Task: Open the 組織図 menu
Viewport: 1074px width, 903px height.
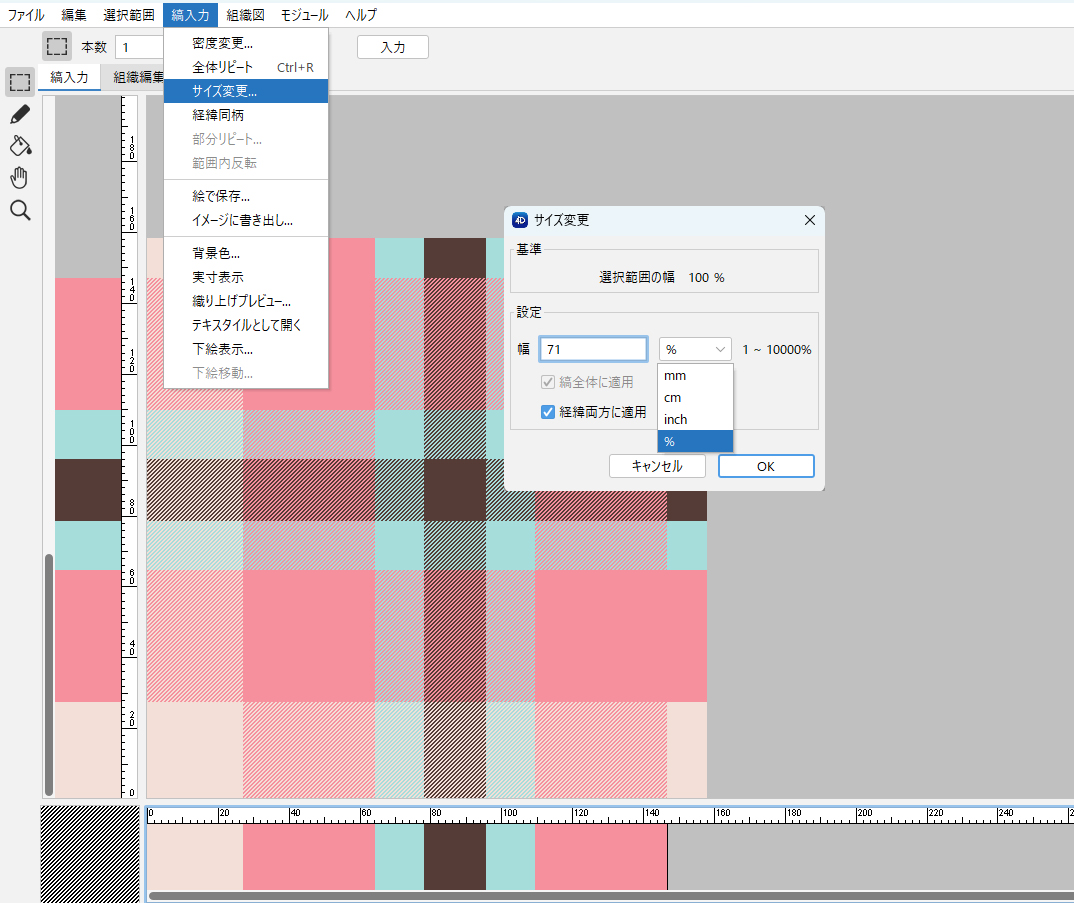Action: [x=245, y=15]
